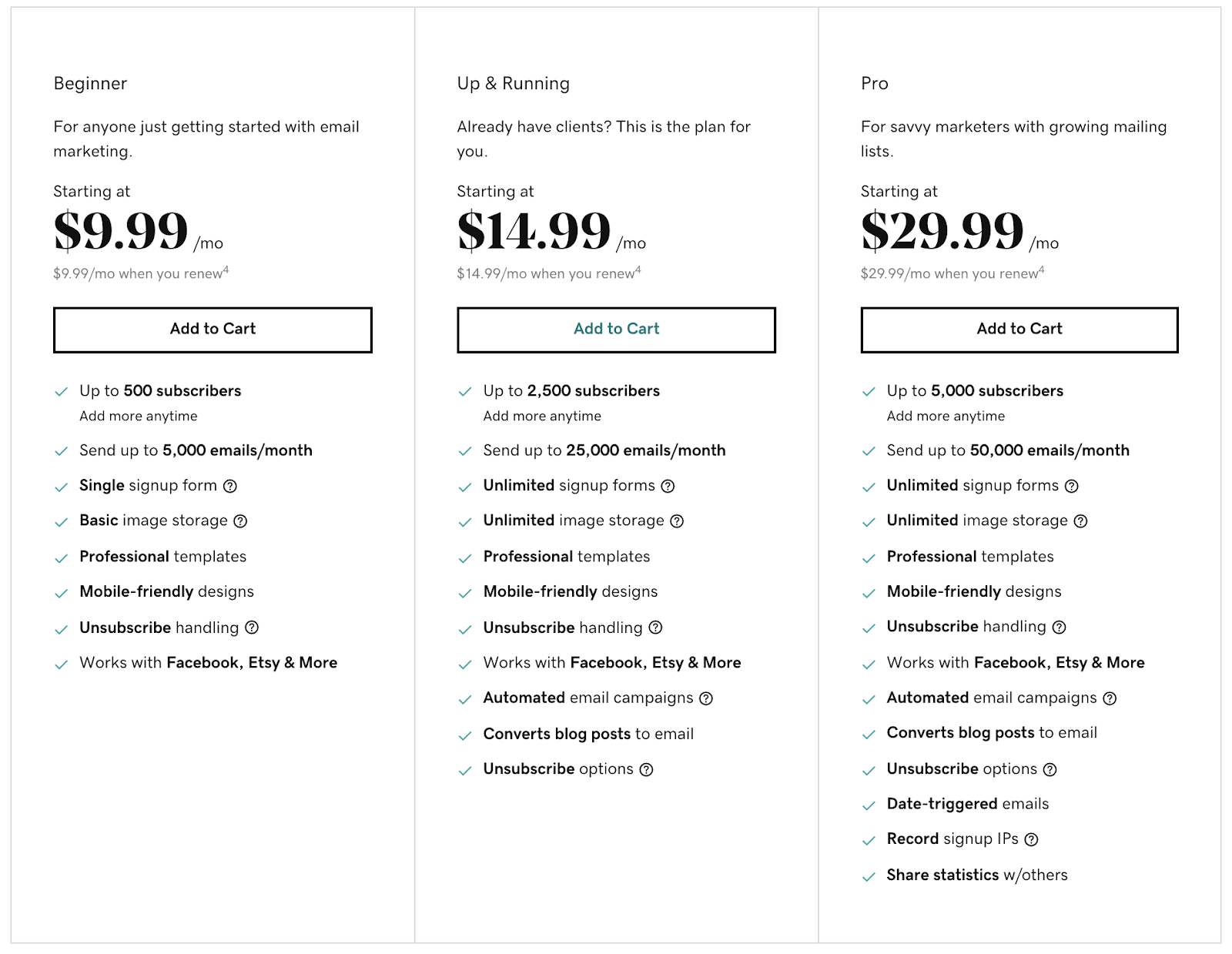This screenshot has width=1232, height=954.
Task: Click the $14.99 price text
Action: coord(534,231)
